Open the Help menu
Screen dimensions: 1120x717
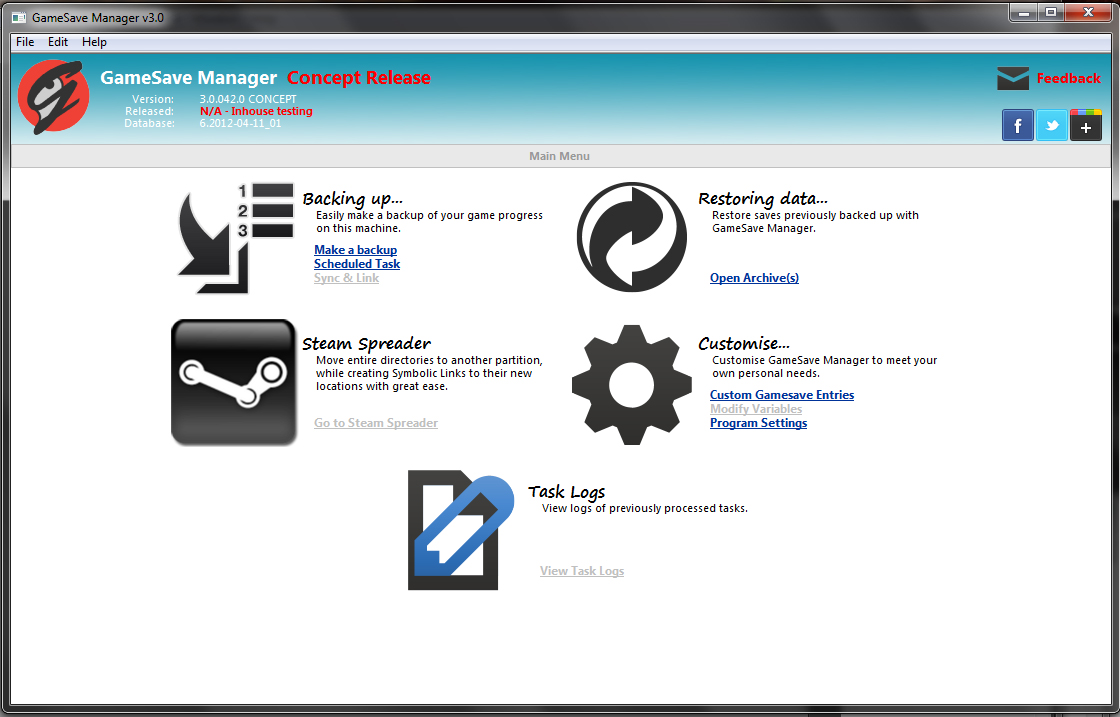coord(94,42)
